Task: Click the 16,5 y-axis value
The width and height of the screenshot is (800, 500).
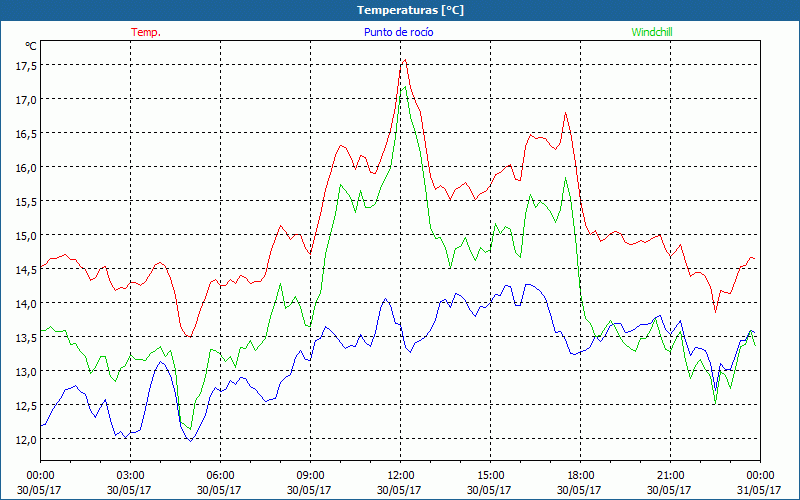Action: 26,134
